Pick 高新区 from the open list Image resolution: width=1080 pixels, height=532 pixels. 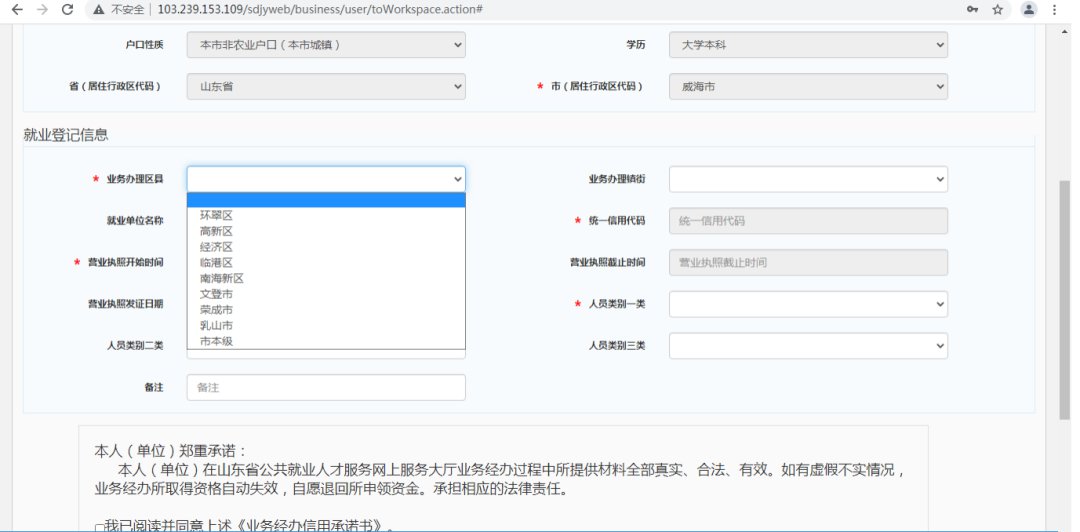tap(216, 231)
